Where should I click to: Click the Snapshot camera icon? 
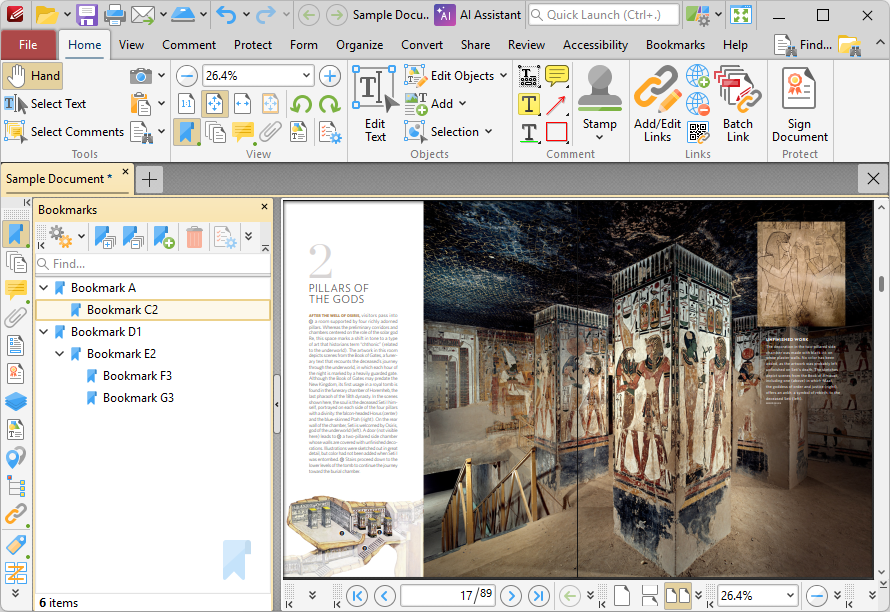140,76
